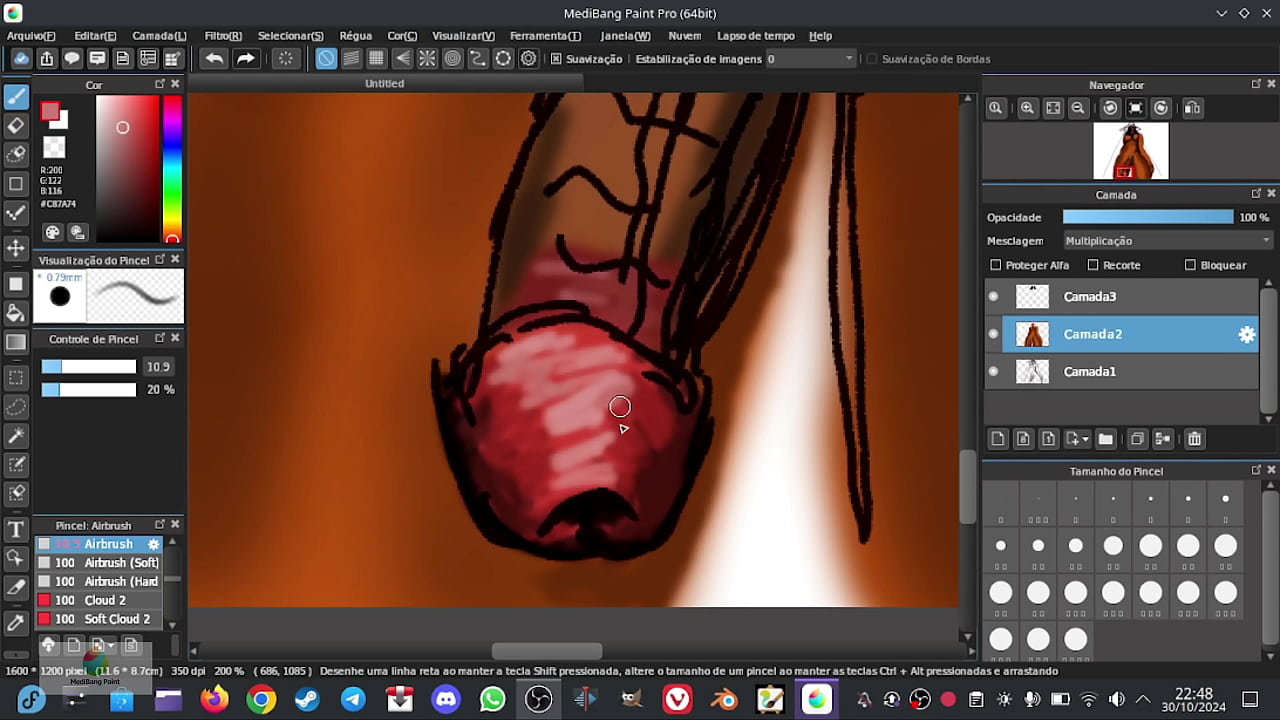Select the Magic Wand tool
1280x720 pixels.
click(x=16, y=436)
